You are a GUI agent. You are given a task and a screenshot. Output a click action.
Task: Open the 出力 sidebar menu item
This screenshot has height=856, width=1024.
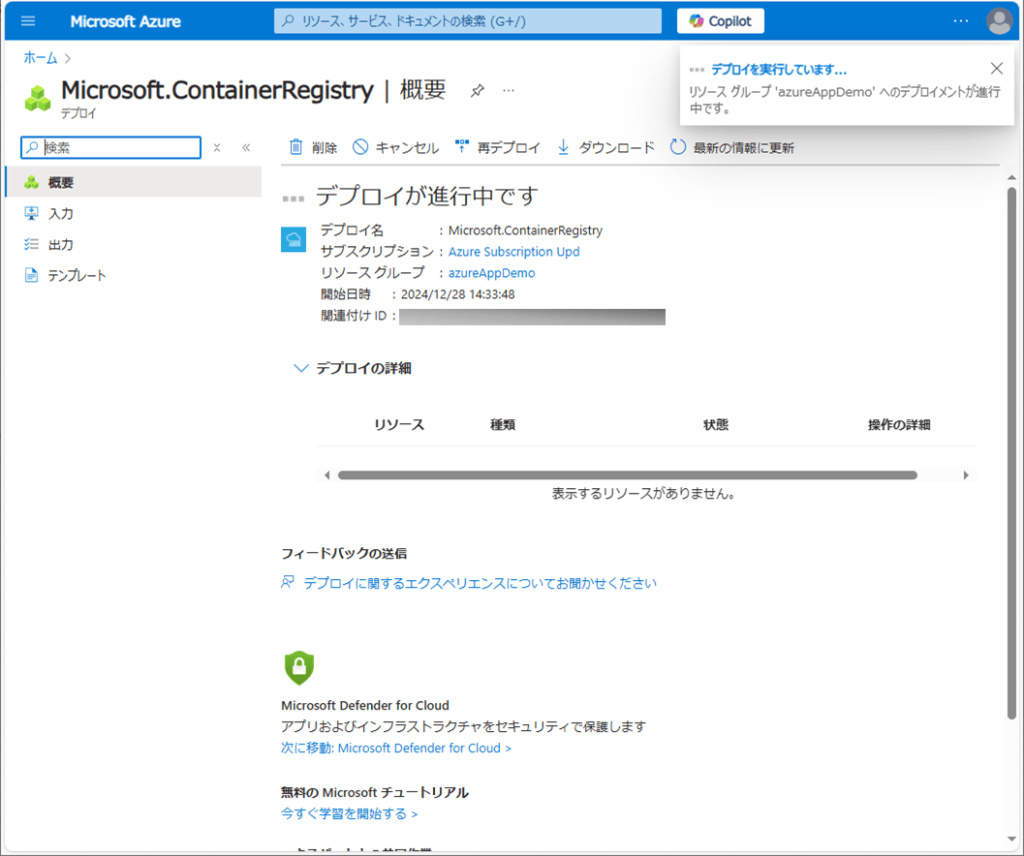click(x=61, y=245)
